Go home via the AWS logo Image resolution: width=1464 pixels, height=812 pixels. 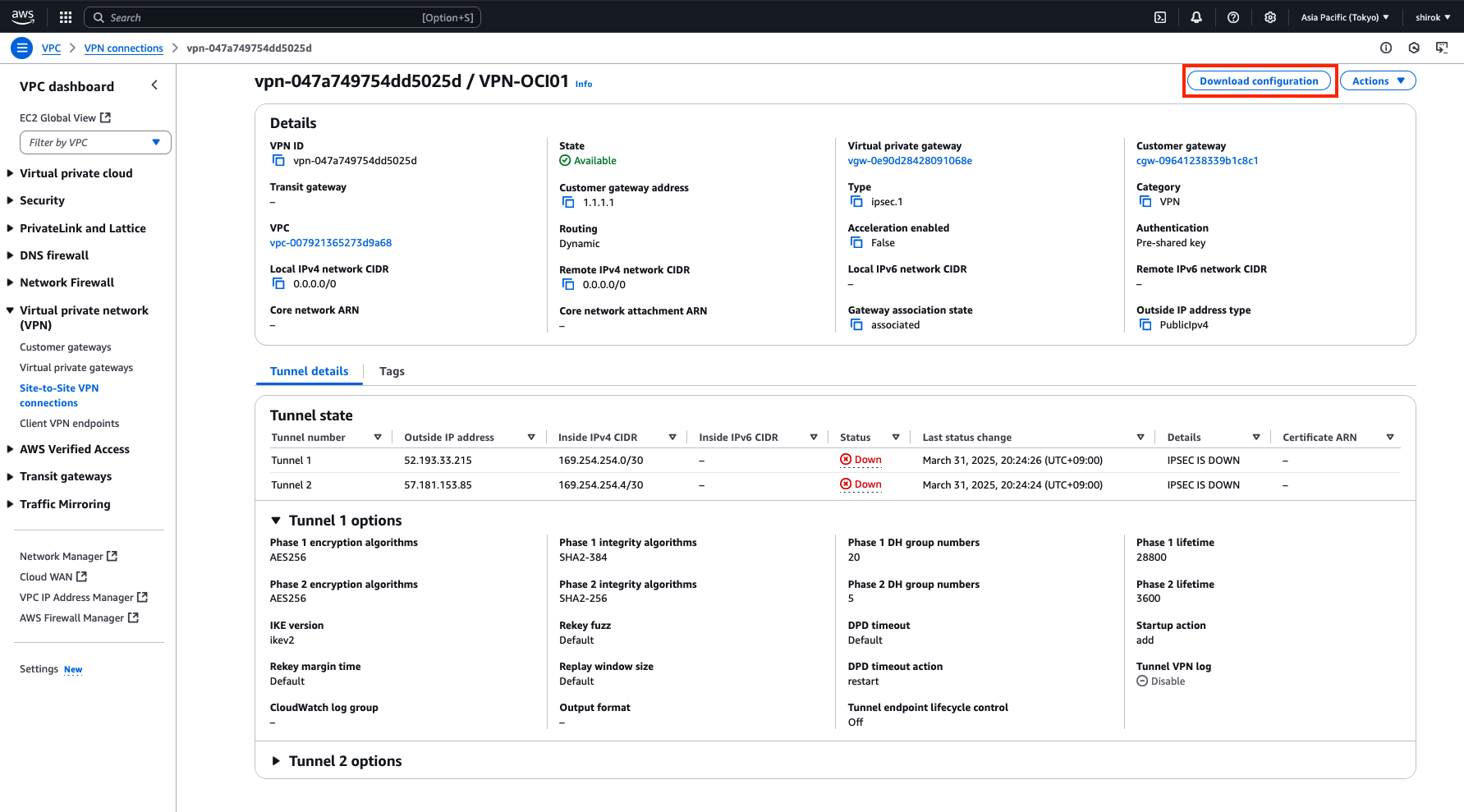22,16
